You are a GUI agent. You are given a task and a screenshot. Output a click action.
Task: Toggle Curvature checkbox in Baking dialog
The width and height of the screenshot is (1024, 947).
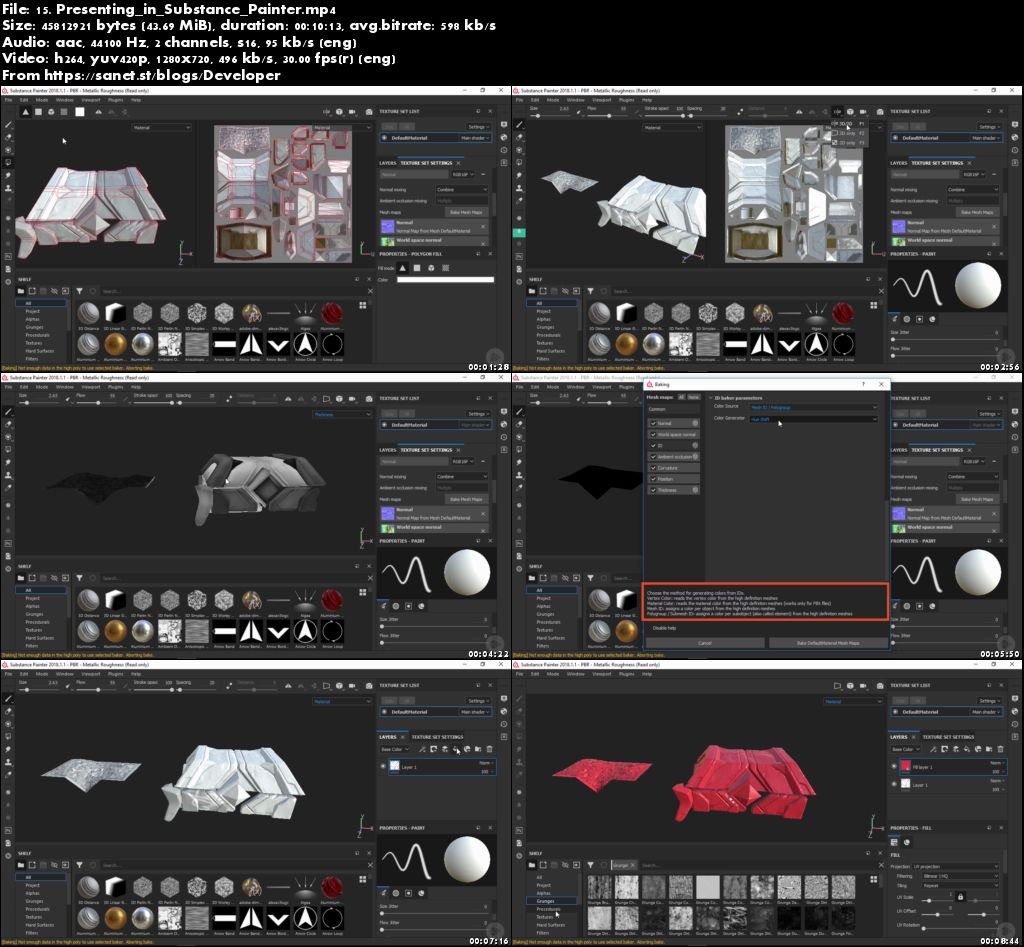pyautogui.click(x=653, y=468)
